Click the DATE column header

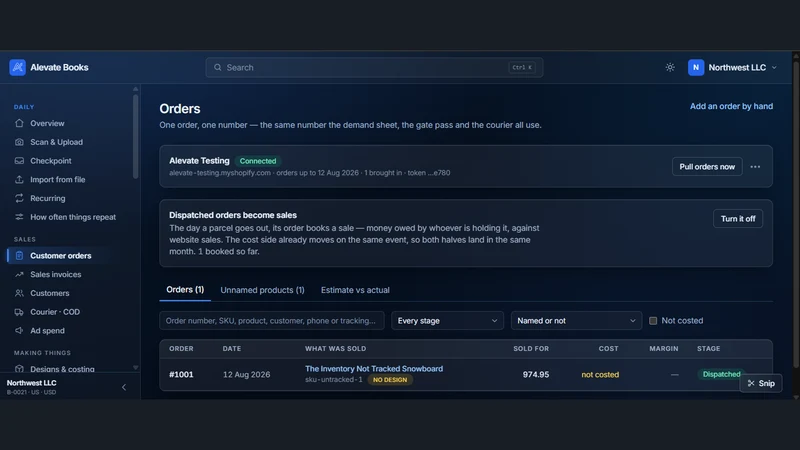tap(232, 348)
